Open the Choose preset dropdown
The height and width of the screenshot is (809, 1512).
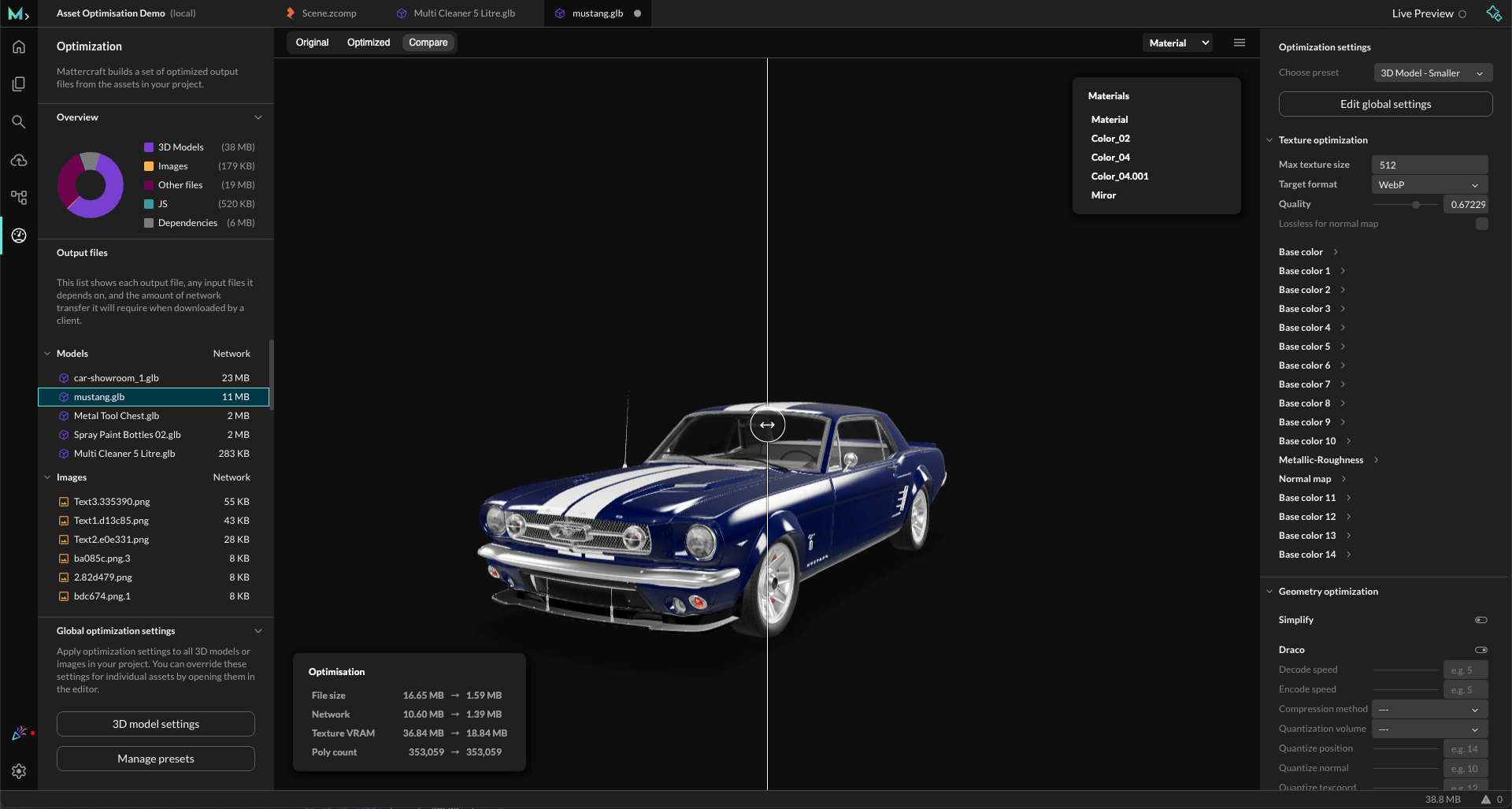coord(1432,73)
